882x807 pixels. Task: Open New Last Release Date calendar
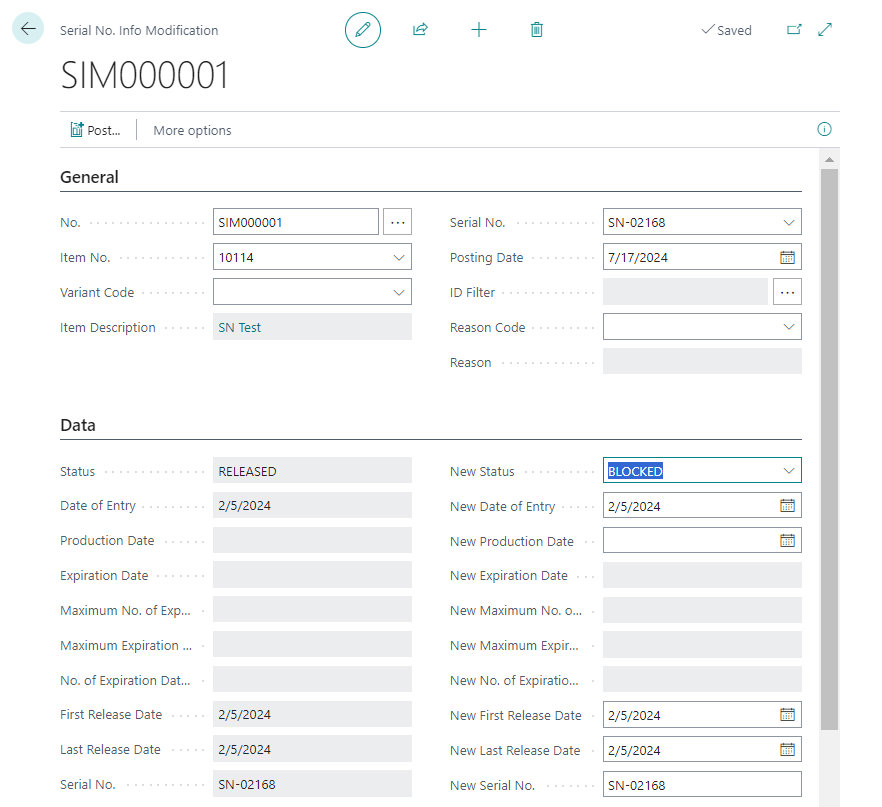[x=788, y=750]
